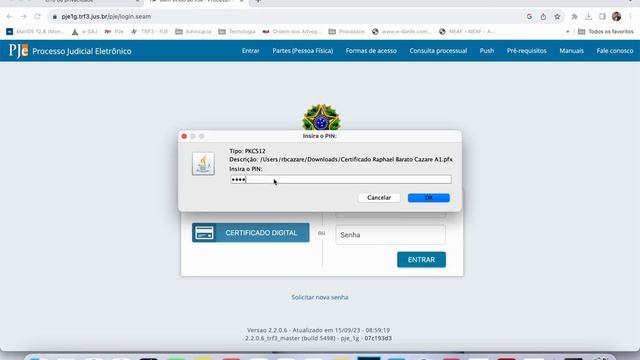Open Partes (Pessoa Física) menu item
This screenshot has width=640, height=360.
pyautogui.click(x=303, y=51)
